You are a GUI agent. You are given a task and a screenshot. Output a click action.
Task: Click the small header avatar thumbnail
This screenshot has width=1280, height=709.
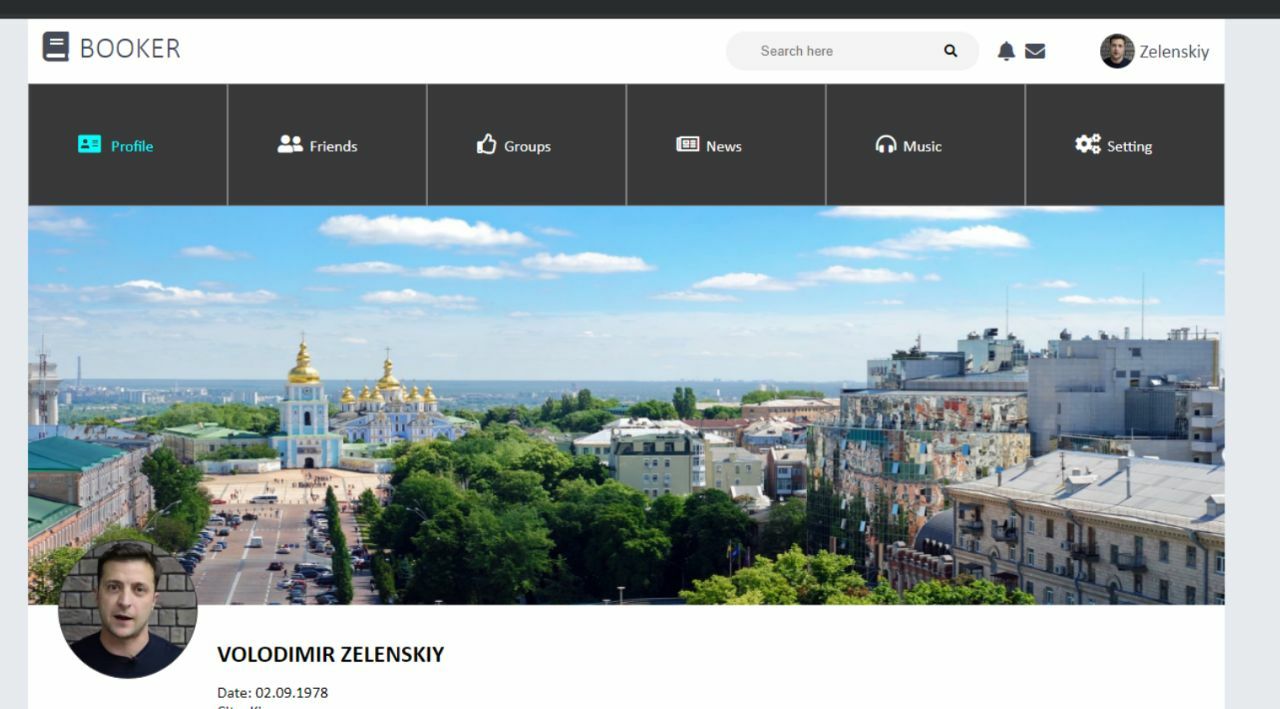(1117, 51)
